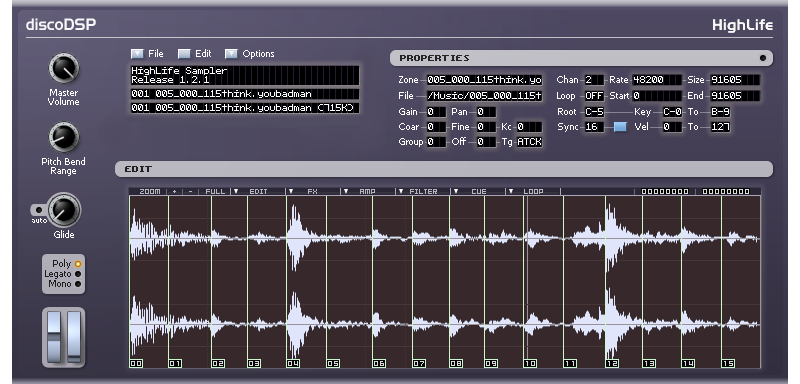Image resolution: width=800 pixels, height=384 pixels.
Task: Click cue marker 06
Action: (x=379, y=364)
